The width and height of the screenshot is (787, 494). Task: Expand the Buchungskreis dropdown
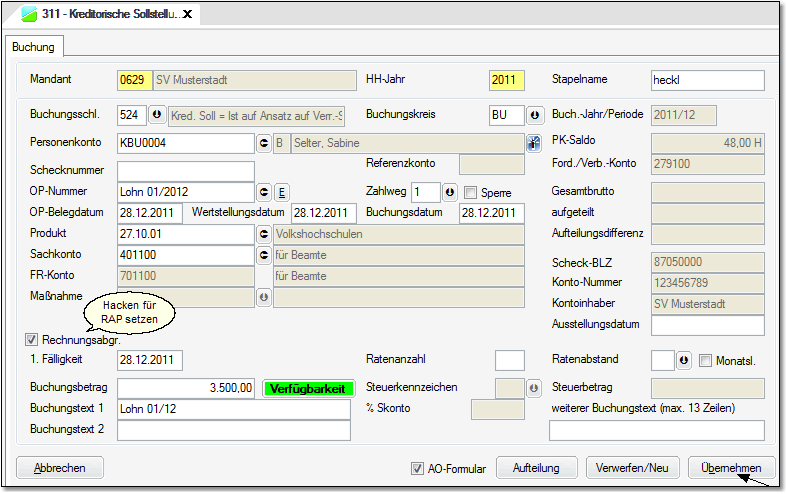(533, 115)
